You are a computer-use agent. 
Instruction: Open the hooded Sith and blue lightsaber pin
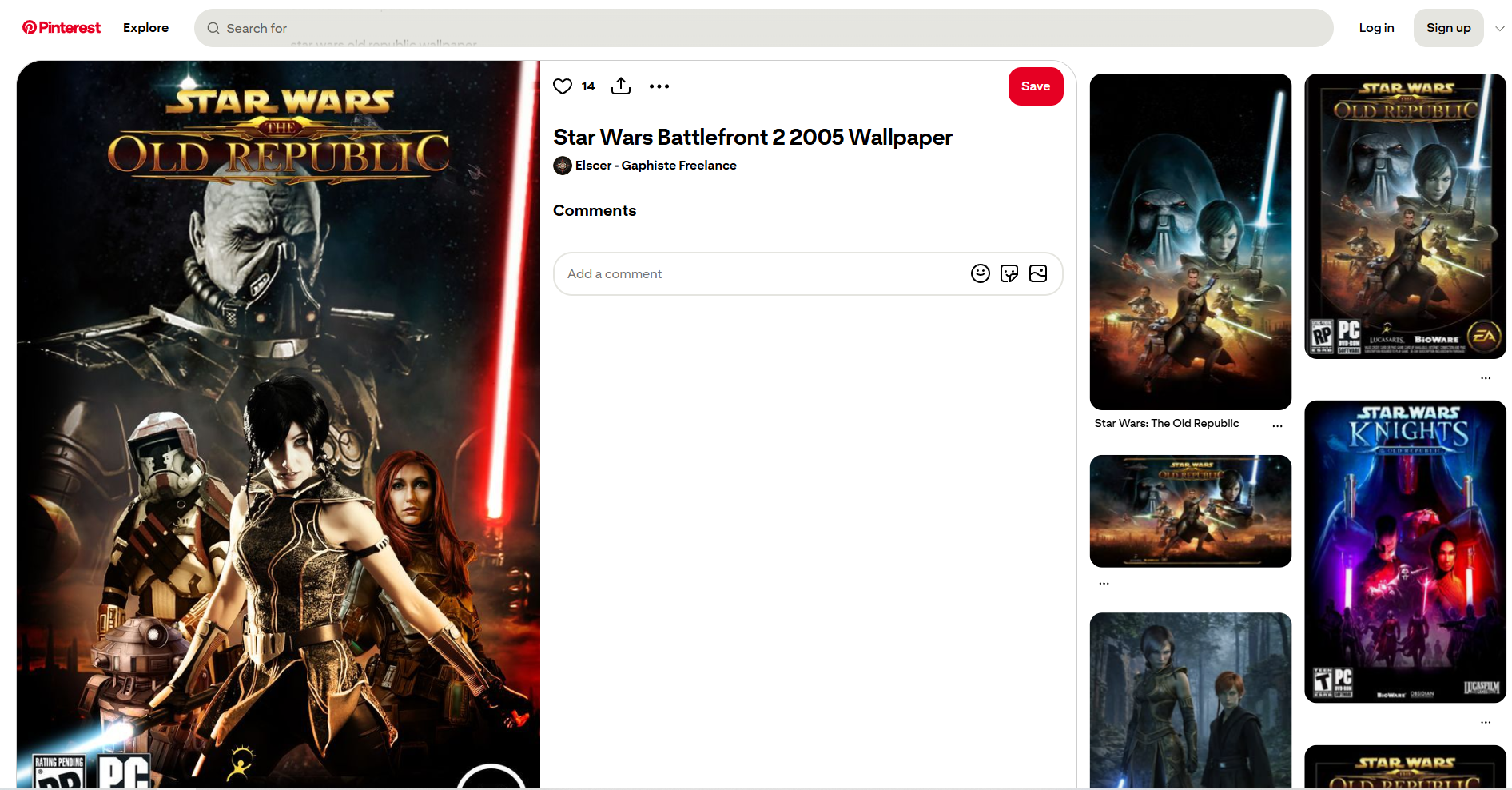(x=1191, y=241)
